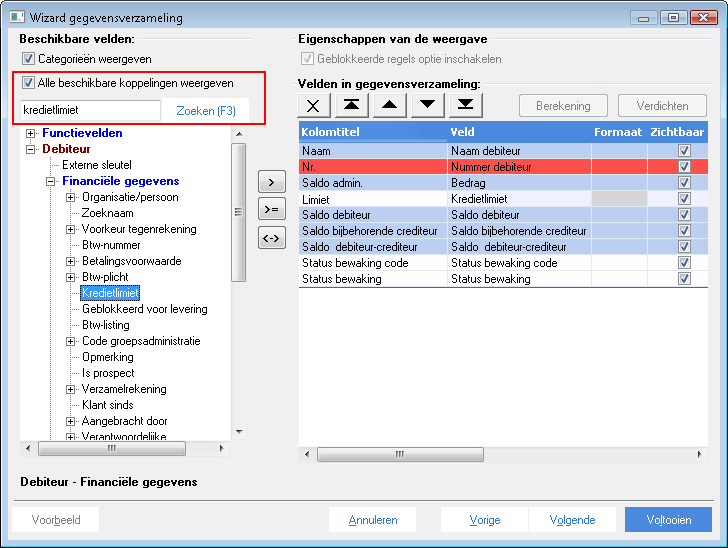Collapse the Debiteur tree node
The image size is (728, 548).
click(x=31, y=149)
